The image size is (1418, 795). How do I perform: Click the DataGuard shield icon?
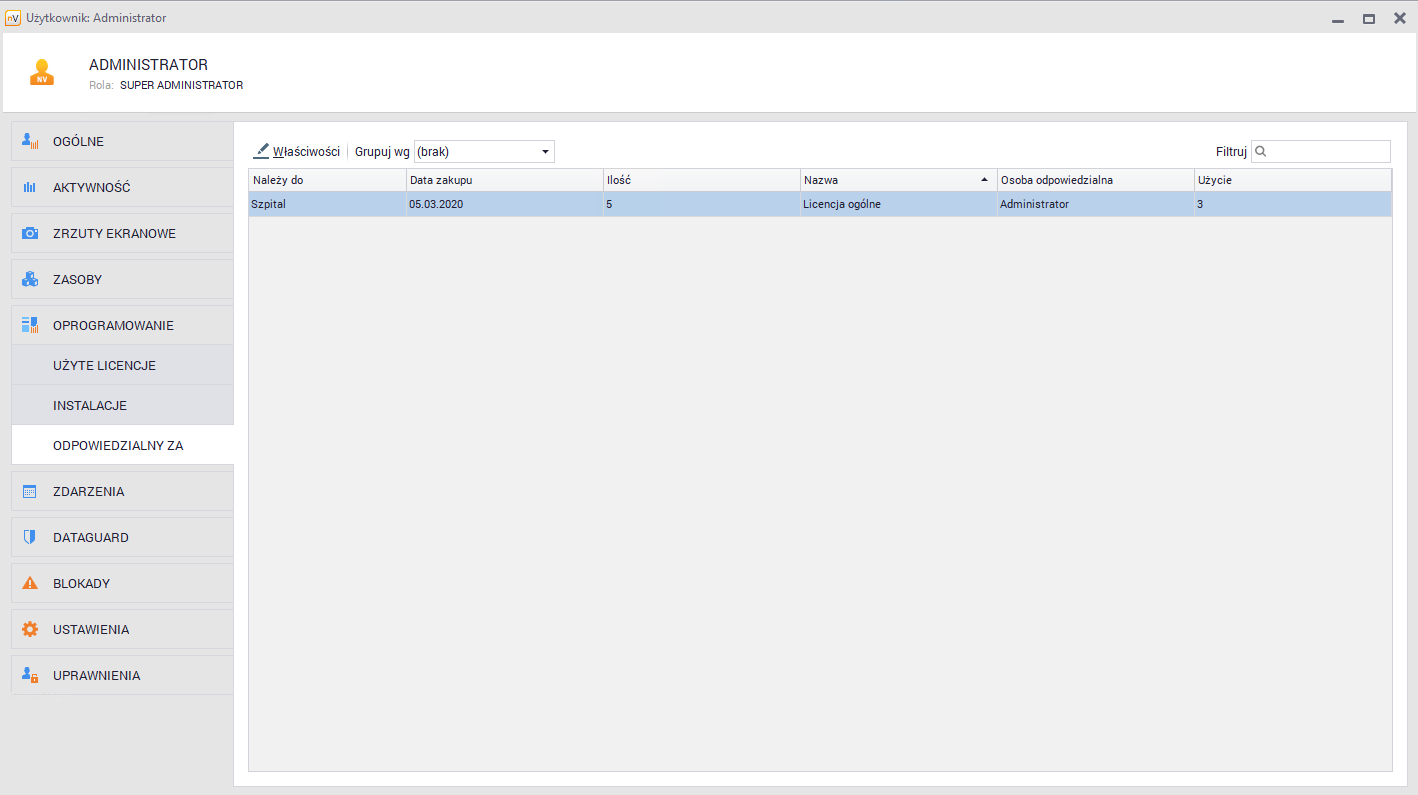[x=30, y=538]
